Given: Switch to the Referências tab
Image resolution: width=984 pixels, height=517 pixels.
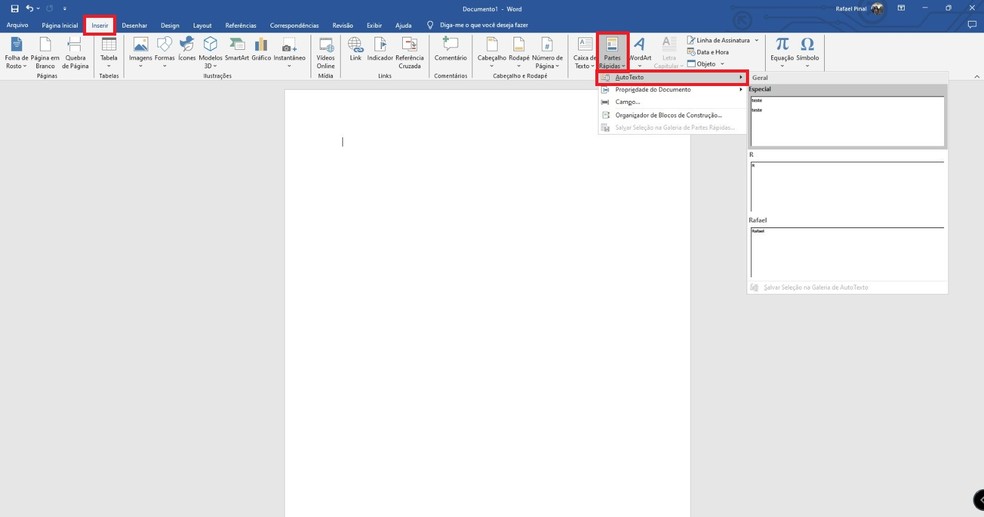Looking at the screenshot, I should [x=241, y=26].
